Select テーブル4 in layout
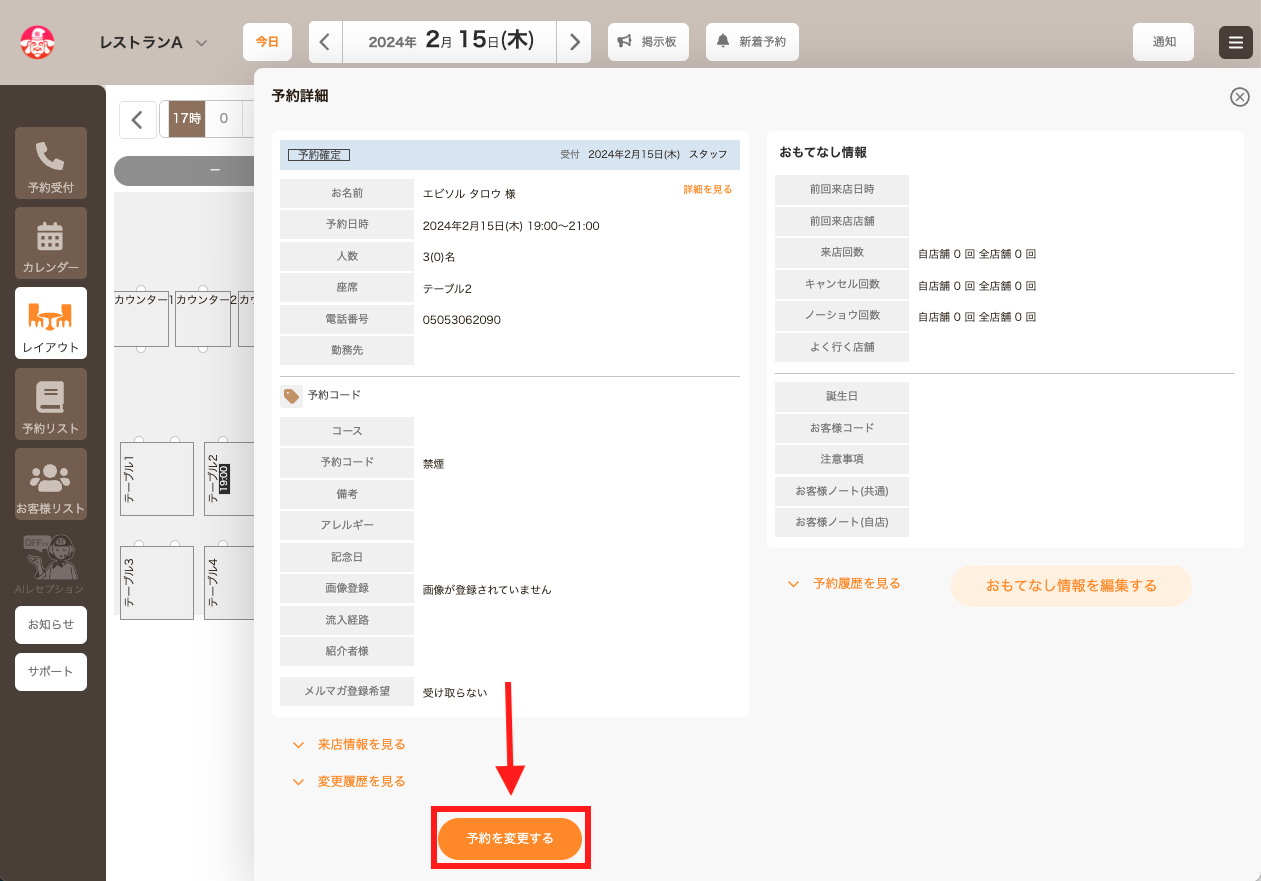Screen dimensions: 1261x881 [229, 583]
